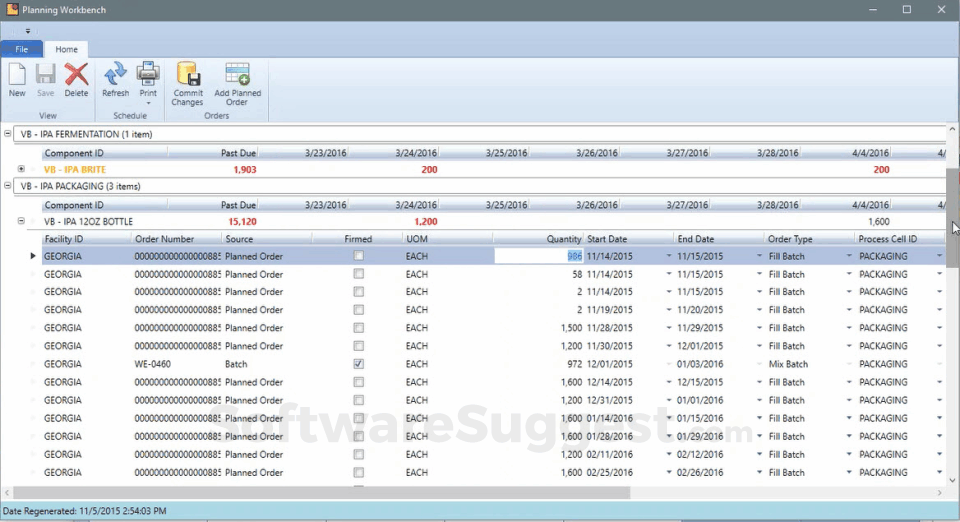Click the Quantity column header
The width and height of the screenshot is (960, 522).
(x=563, y=239)
